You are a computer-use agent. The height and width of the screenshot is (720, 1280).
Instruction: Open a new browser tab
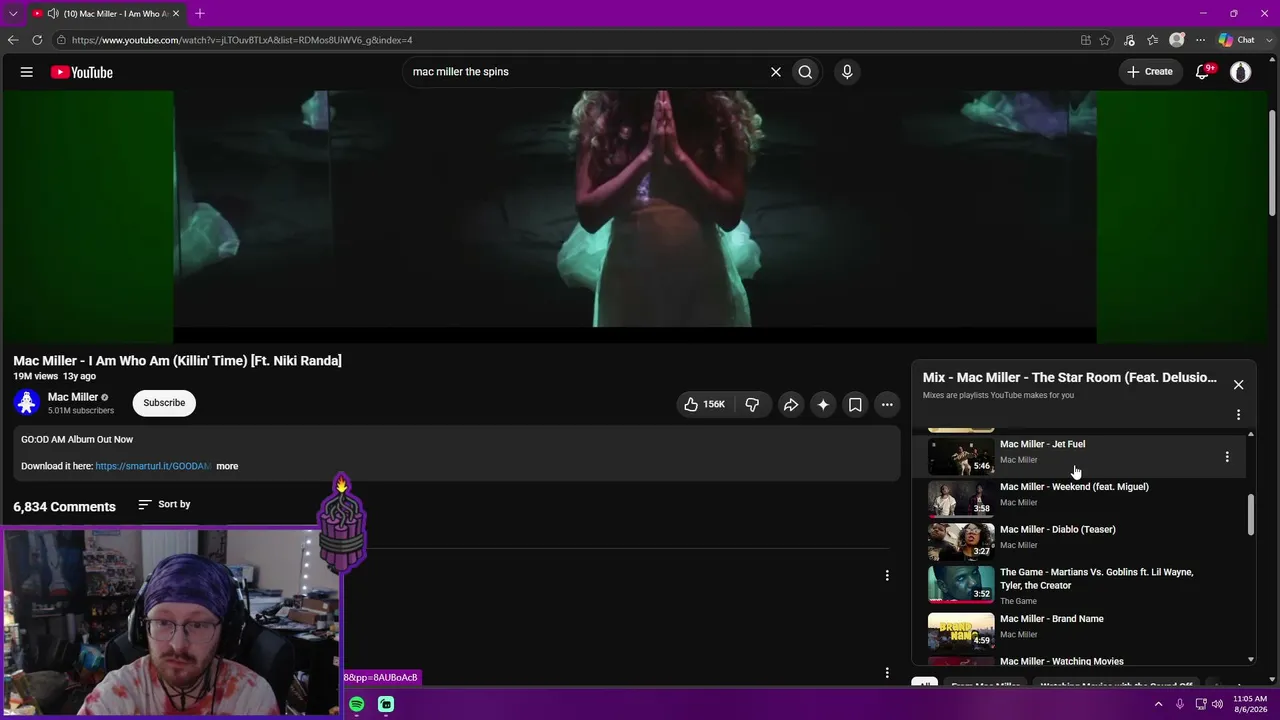click(x=200, y=14)
